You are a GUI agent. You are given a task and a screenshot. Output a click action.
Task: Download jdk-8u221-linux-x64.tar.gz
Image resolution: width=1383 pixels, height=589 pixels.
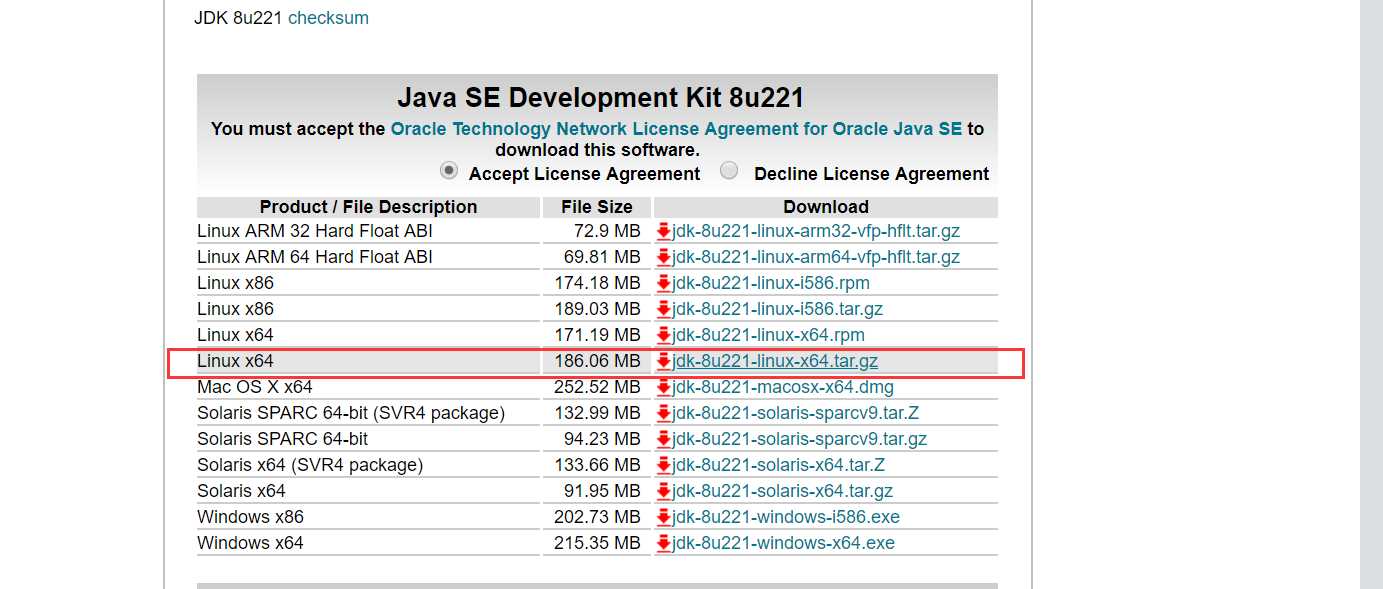775,361
